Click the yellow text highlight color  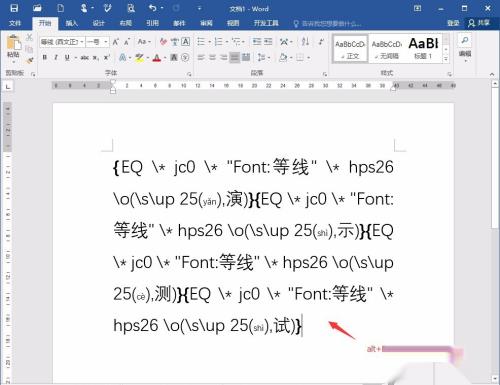coord(140,58)
